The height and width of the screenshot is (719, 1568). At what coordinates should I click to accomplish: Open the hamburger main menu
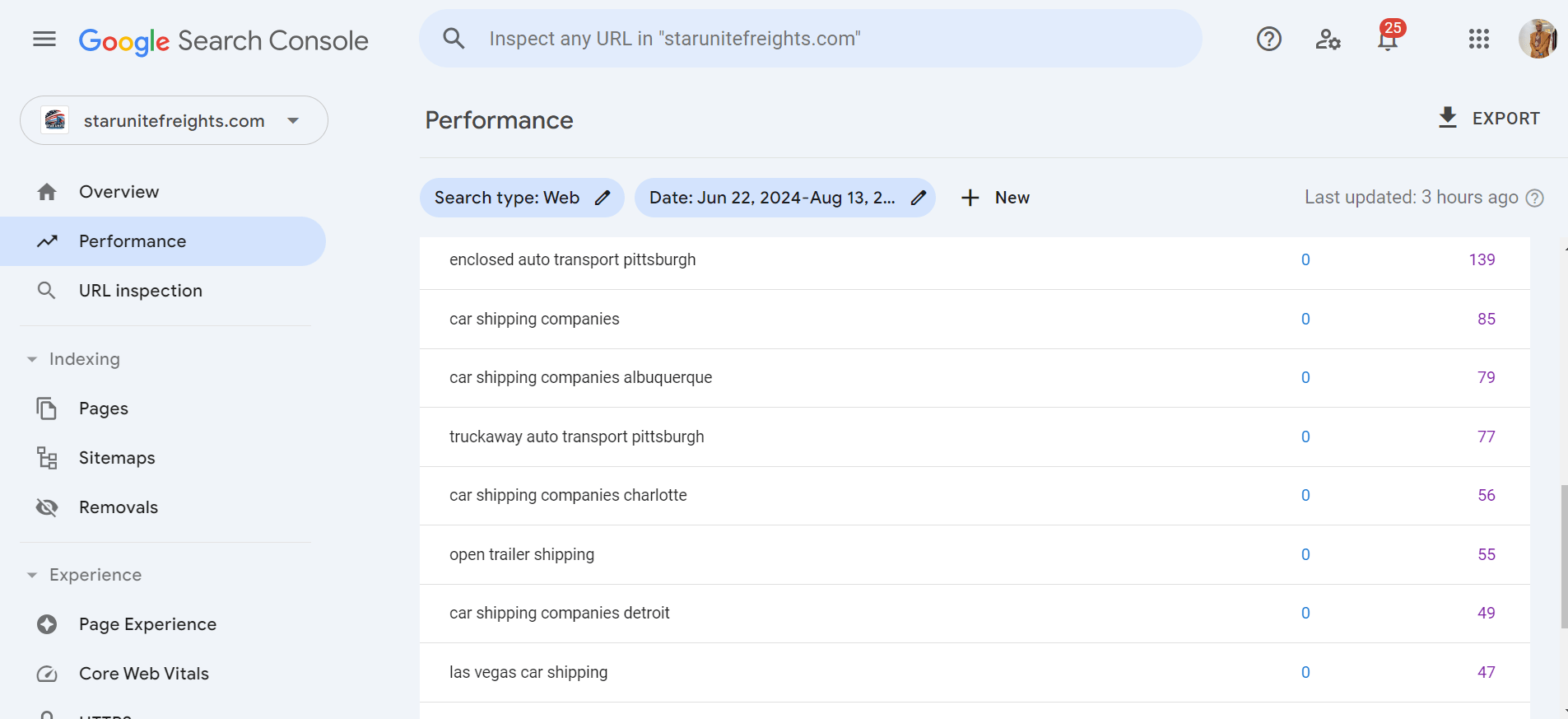[44, 39]
